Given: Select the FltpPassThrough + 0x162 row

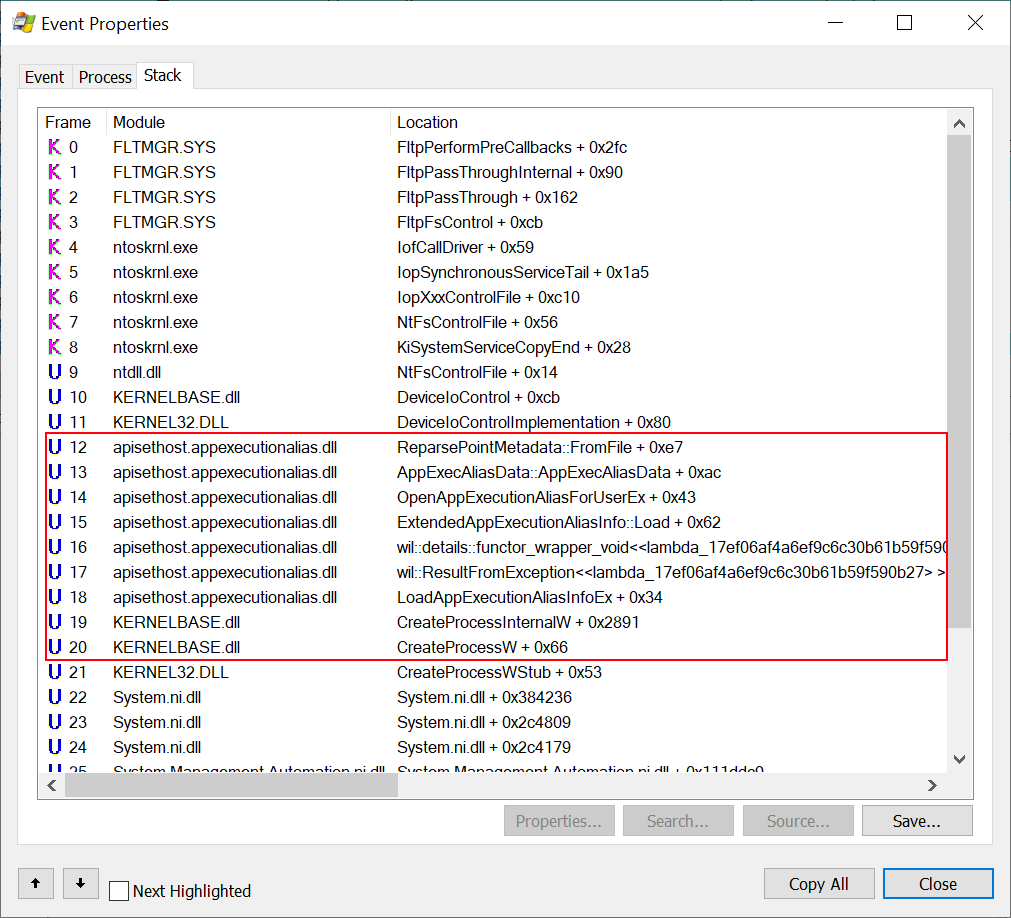Looking at the screenshot, I should (x=493, y=197).
